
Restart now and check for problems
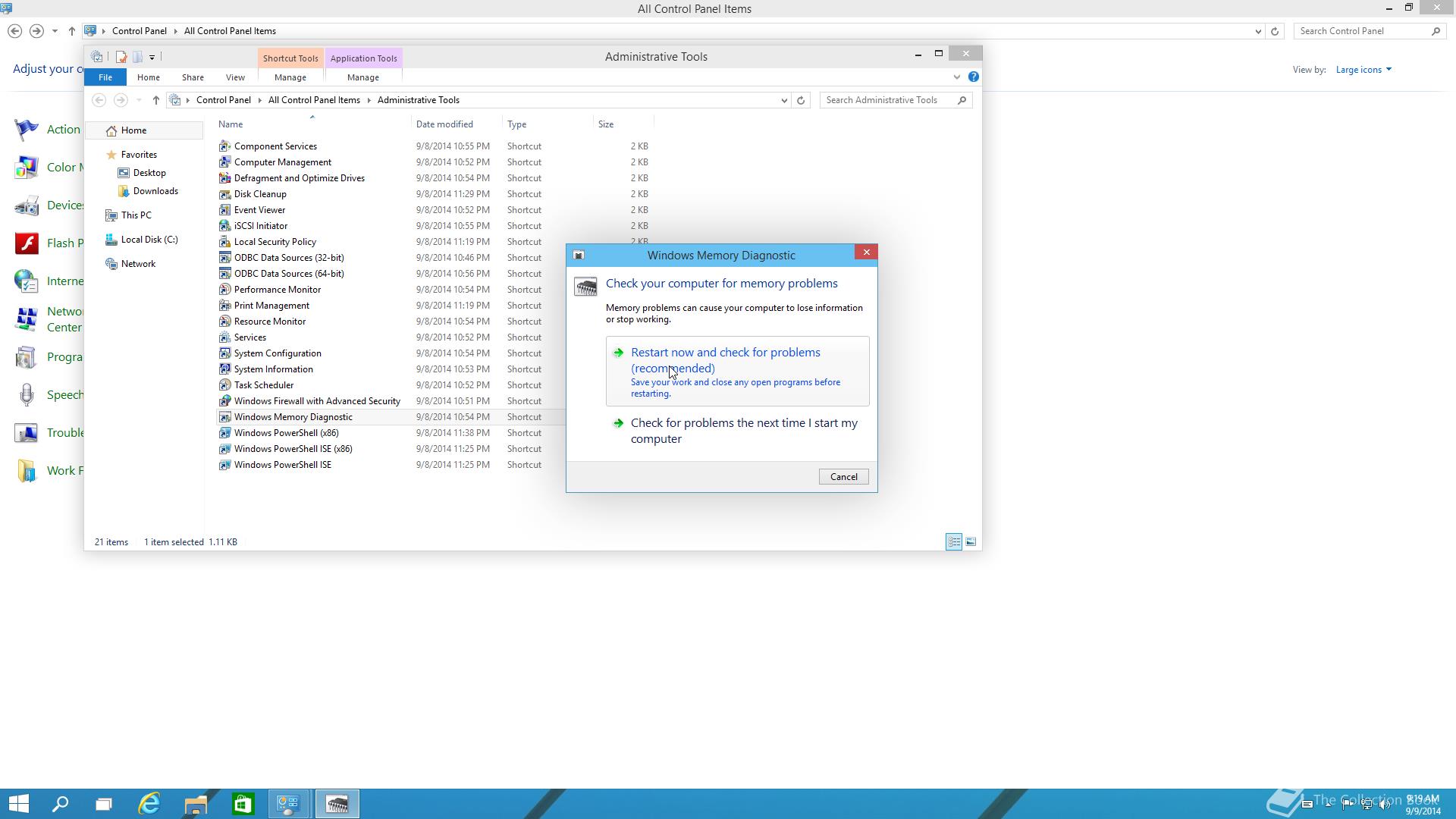[737, 372]
